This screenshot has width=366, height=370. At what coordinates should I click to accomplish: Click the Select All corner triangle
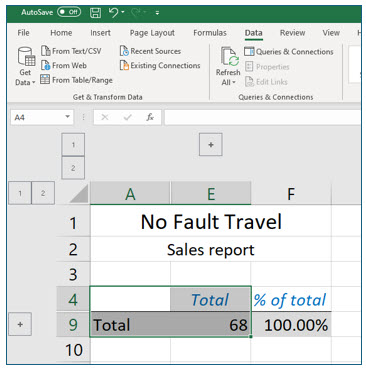point(79,193)
